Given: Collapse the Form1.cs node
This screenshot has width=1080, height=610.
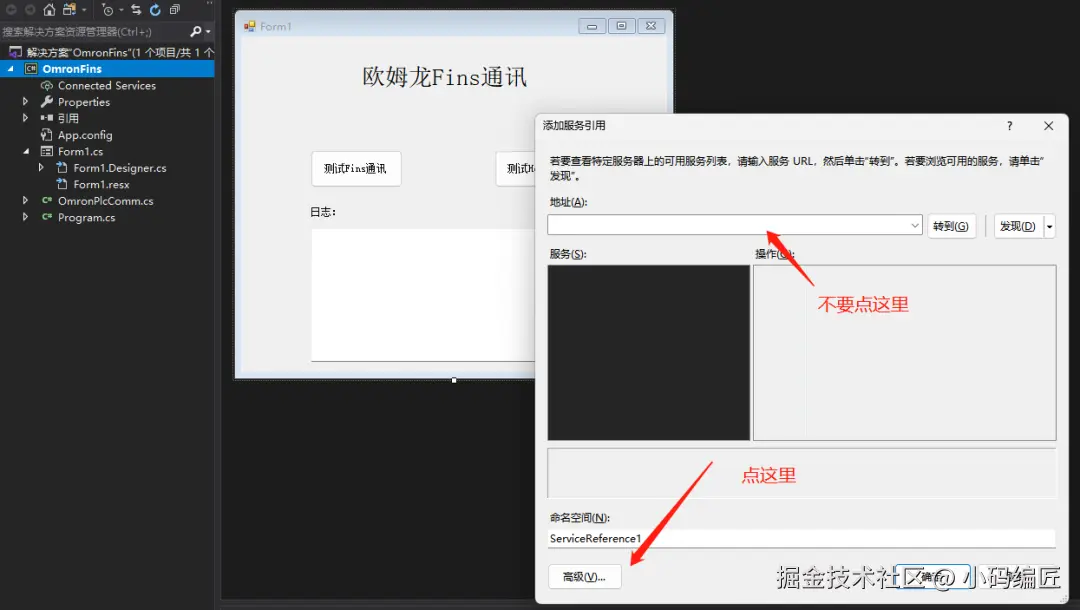Looking at the screenshot, I should click(25, 151).
